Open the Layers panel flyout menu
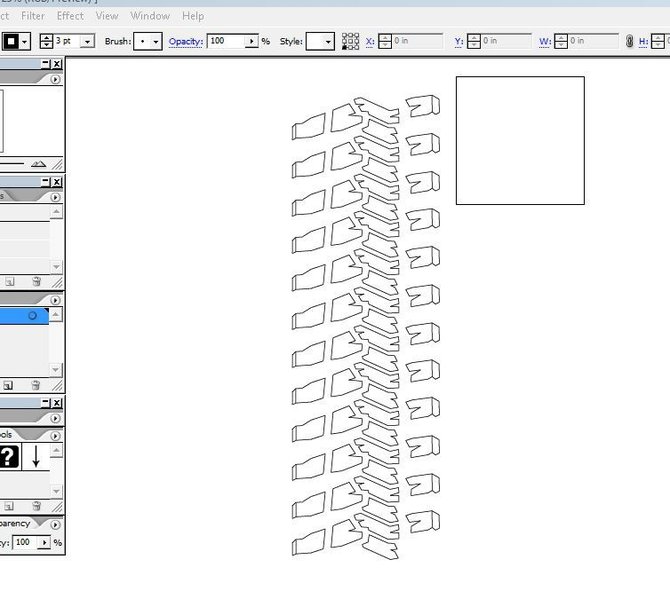The width and height of the screenshot is (670, 599). tap(55, 300)
